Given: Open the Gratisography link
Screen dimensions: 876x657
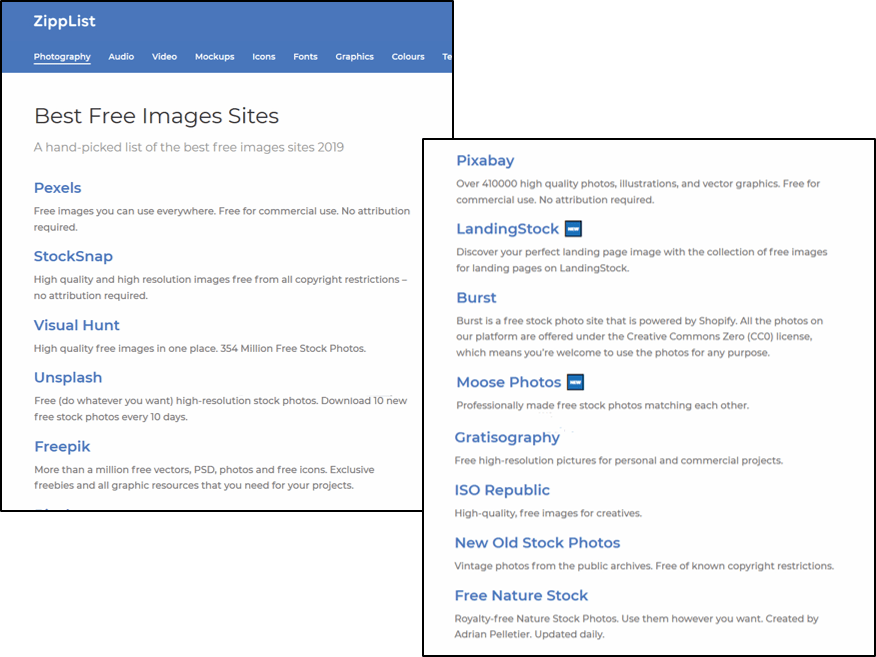Looking at the screenshot, I should tap(507, 438).
